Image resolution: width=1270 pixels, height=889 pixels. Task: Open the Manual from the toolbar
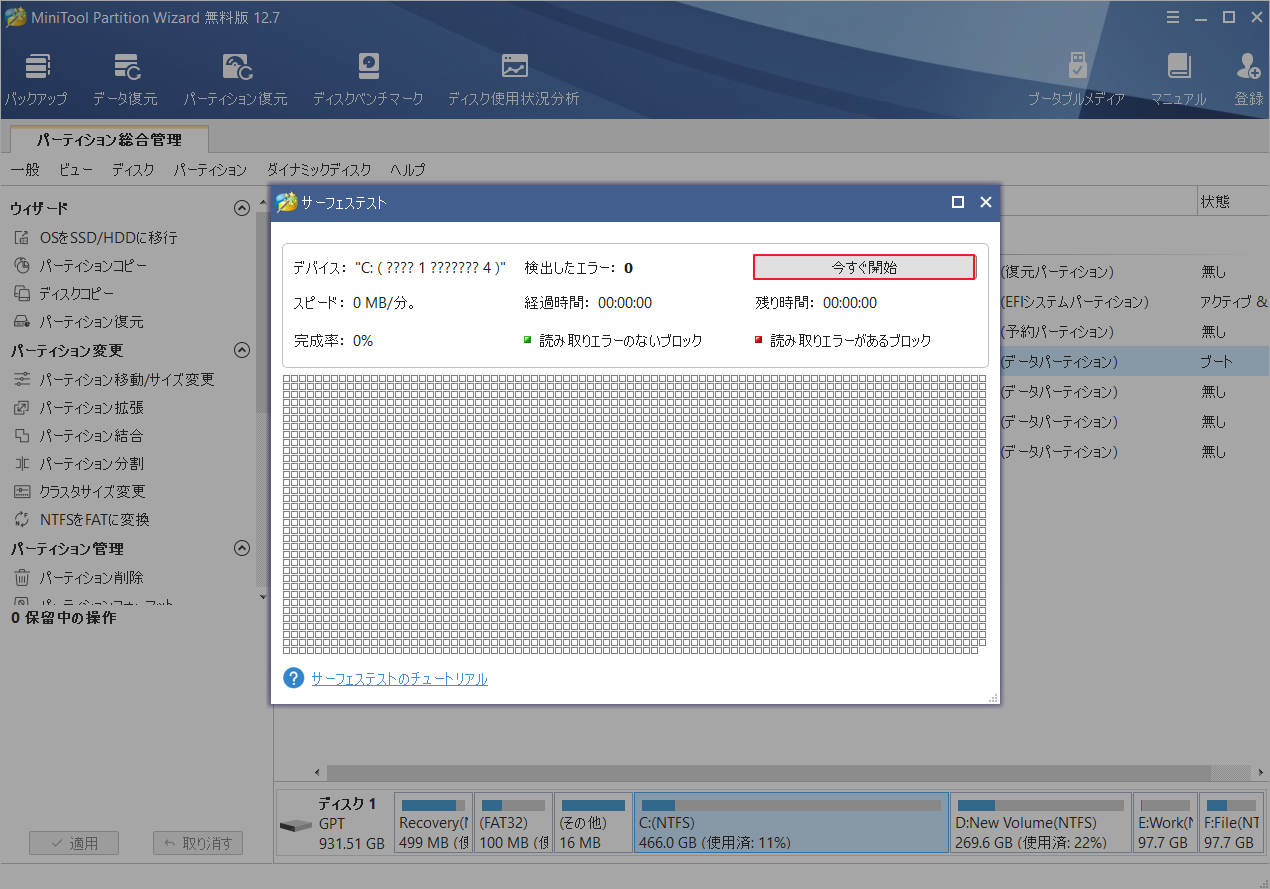click(x=1178, y=80)
